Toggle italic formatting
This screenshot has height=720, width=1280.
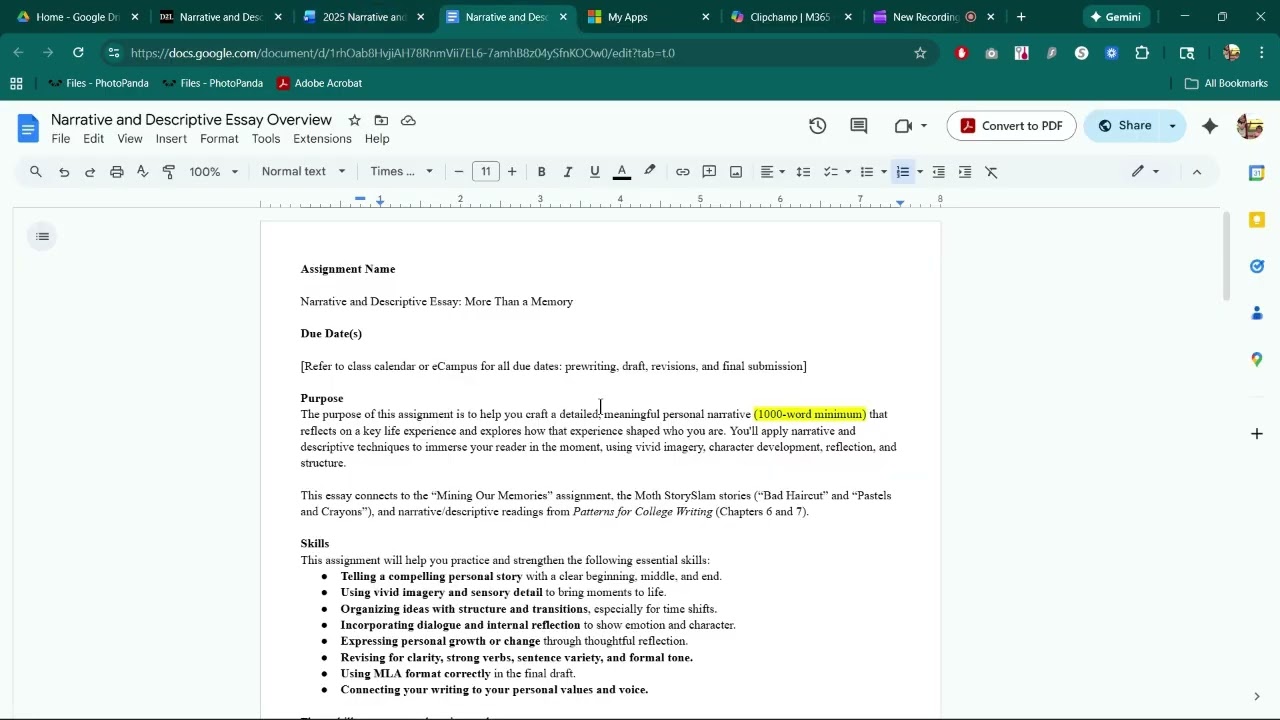(x=568, y=172)
